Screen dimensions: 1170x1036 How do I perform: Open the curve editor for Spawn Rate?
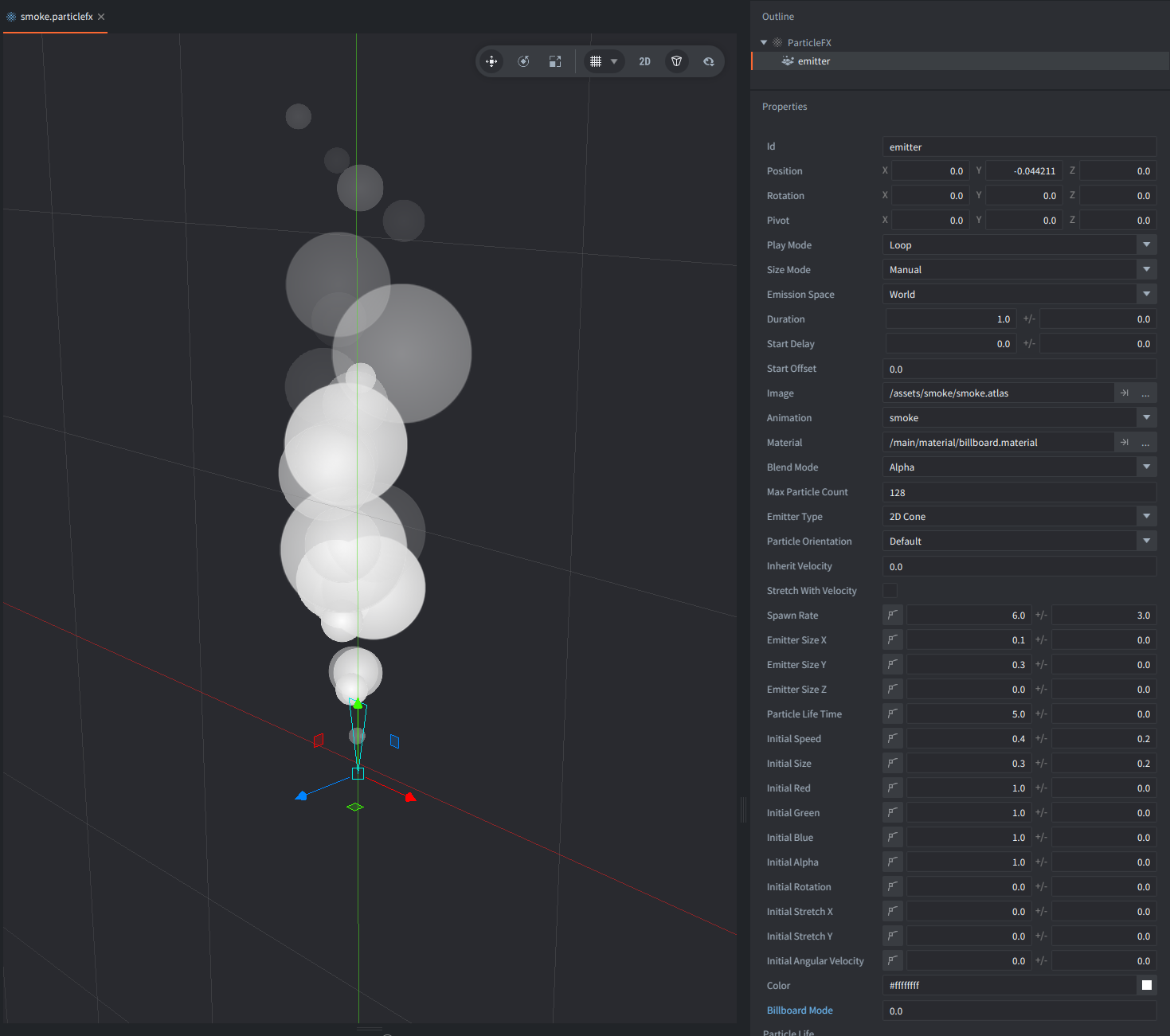892,615
